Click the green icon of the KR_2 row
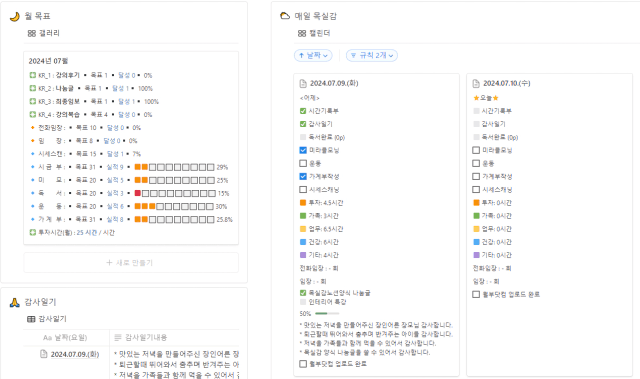This screenshot has height=379, width=640. (x=33, y=88)
